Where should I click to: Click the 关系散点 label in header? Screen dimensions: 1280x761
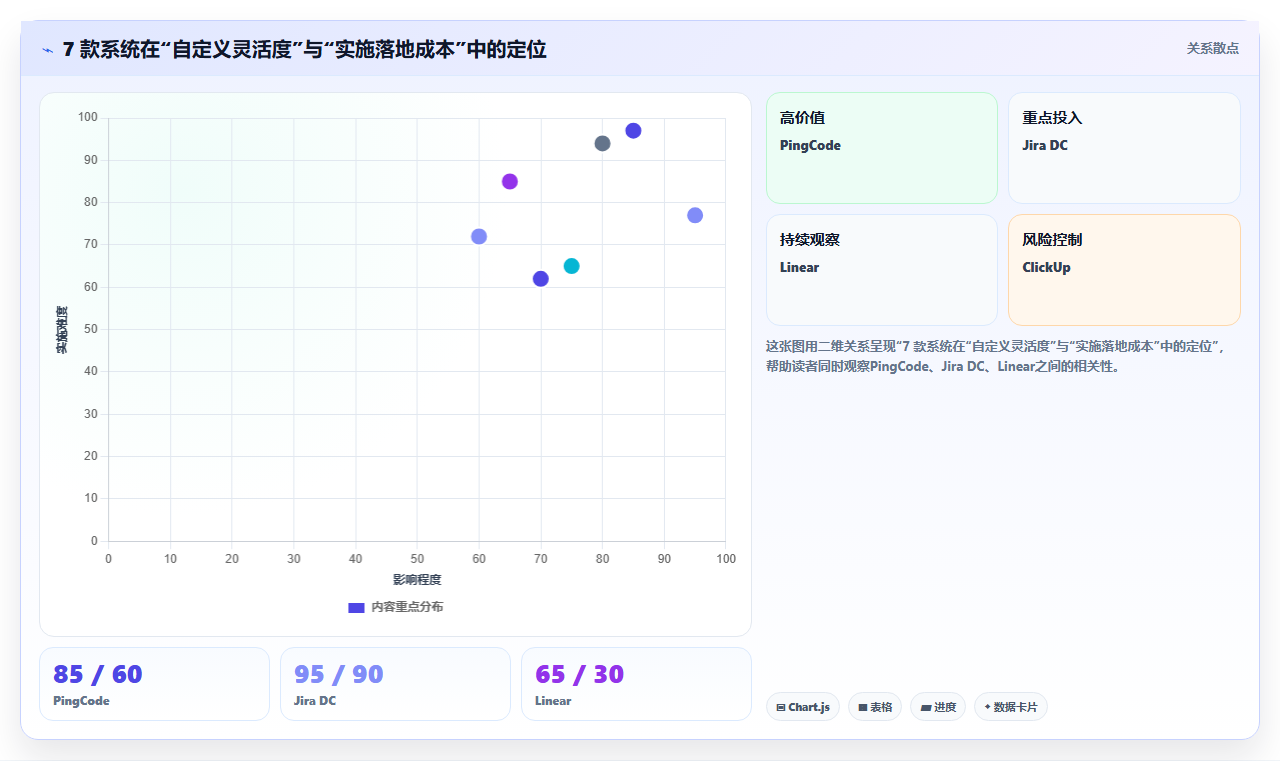coord(1213,48)
